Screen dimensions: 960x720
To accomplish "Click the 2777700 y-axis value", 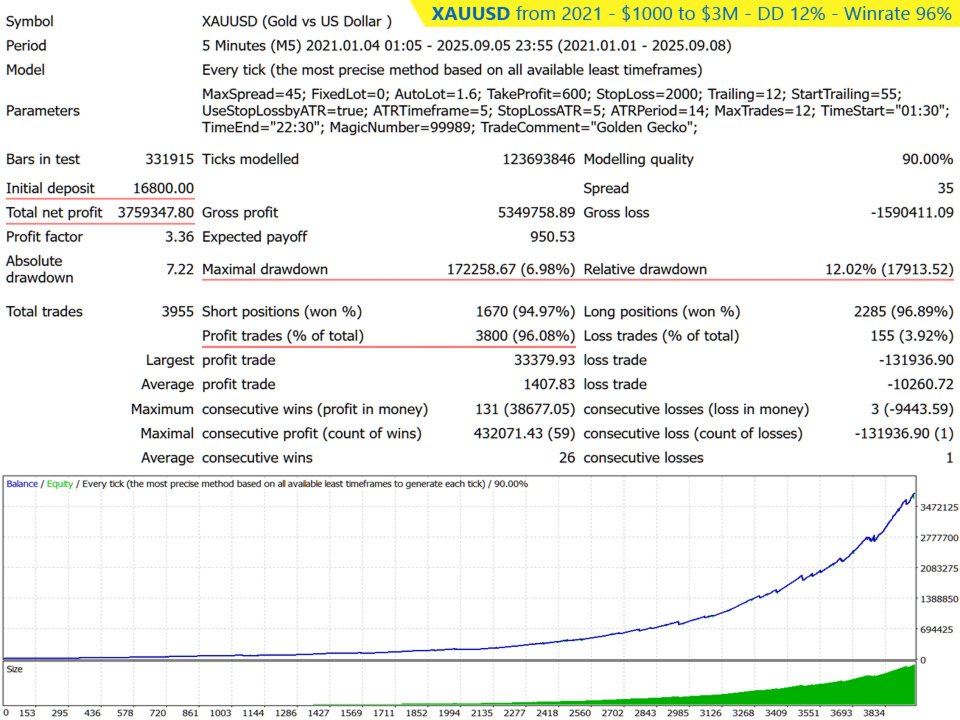I will pos(939,538).
